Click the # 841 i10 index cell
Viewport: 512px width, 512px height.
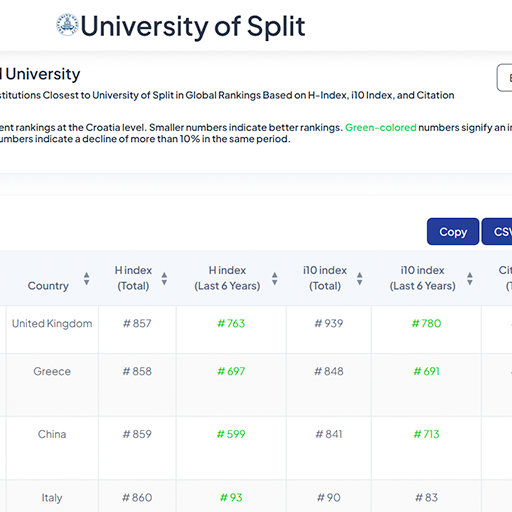tap(329, 448)
